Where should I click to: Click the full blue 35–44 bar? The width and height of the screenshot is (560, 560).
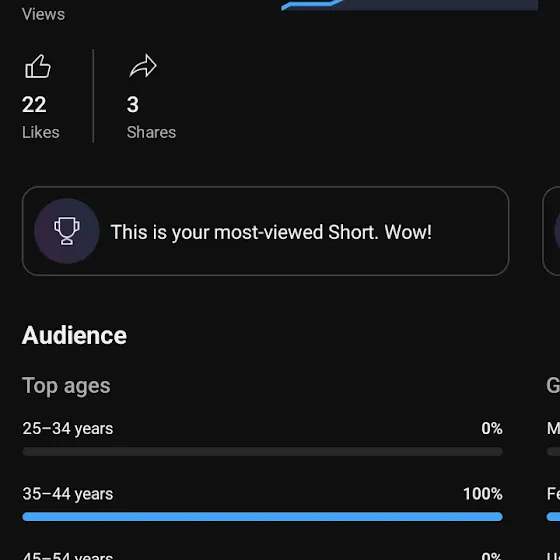tap(262, 517)
